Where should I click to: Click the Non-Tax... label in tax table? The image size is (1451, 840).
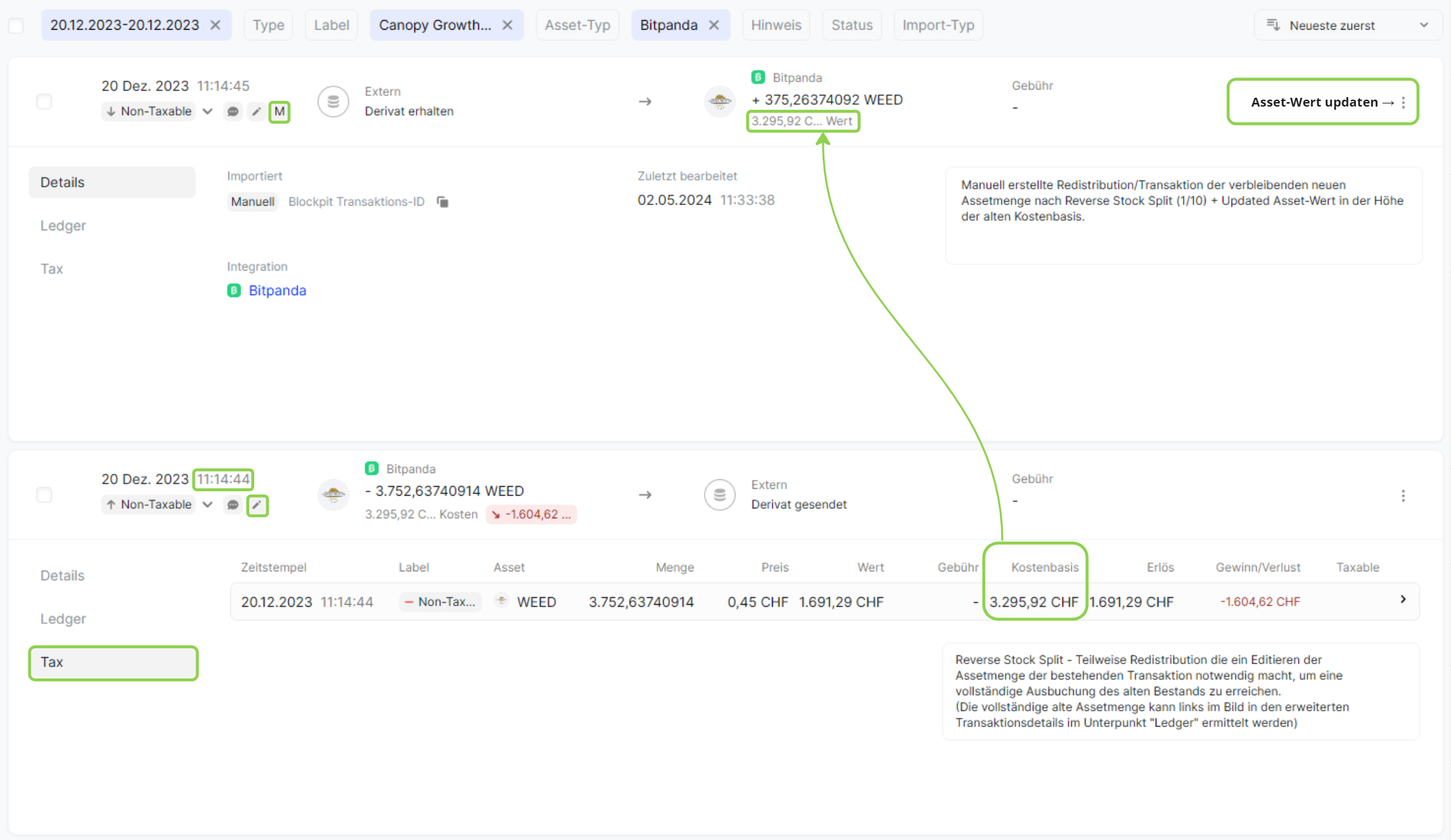point(440,602)
